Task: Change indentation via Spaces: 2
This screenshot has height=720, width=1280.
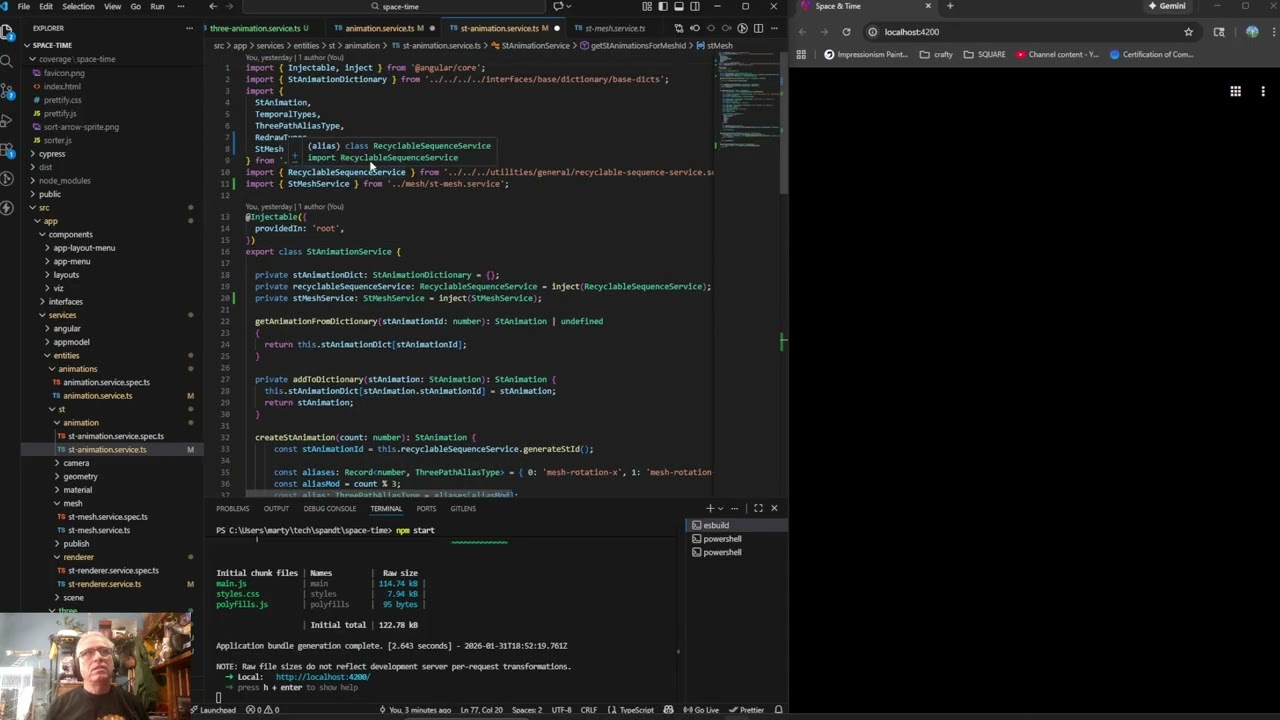Action: coord(527,710)
